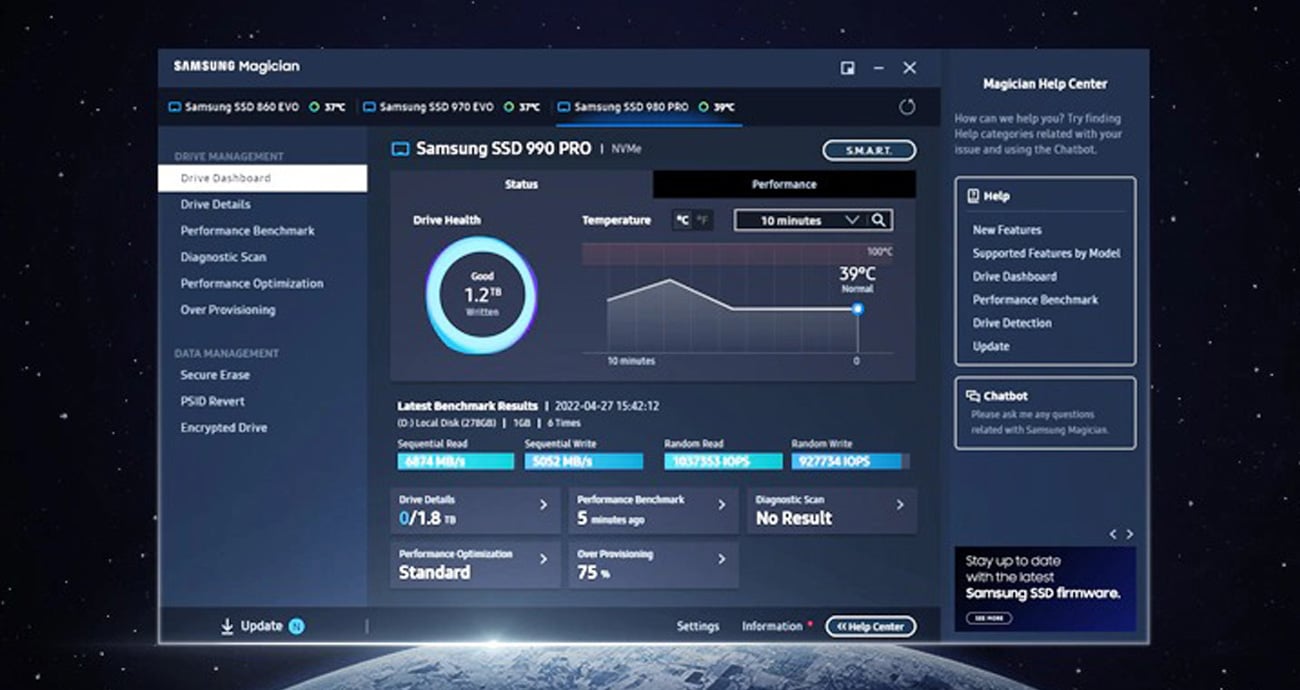Expand the Performance Benchmark card arrow
Viewport: 1300px width, 690px height.
722,505
